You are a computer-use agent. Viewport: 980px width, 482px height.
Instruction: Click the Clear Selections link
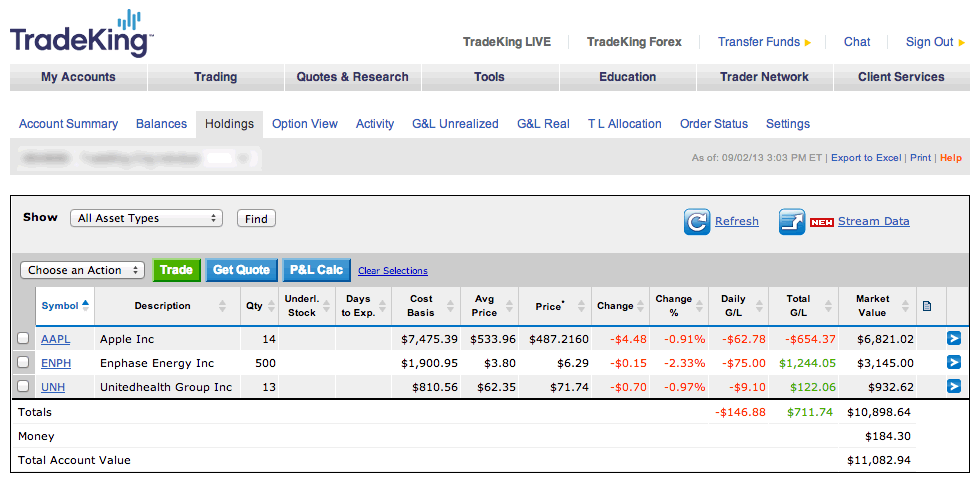393,271
